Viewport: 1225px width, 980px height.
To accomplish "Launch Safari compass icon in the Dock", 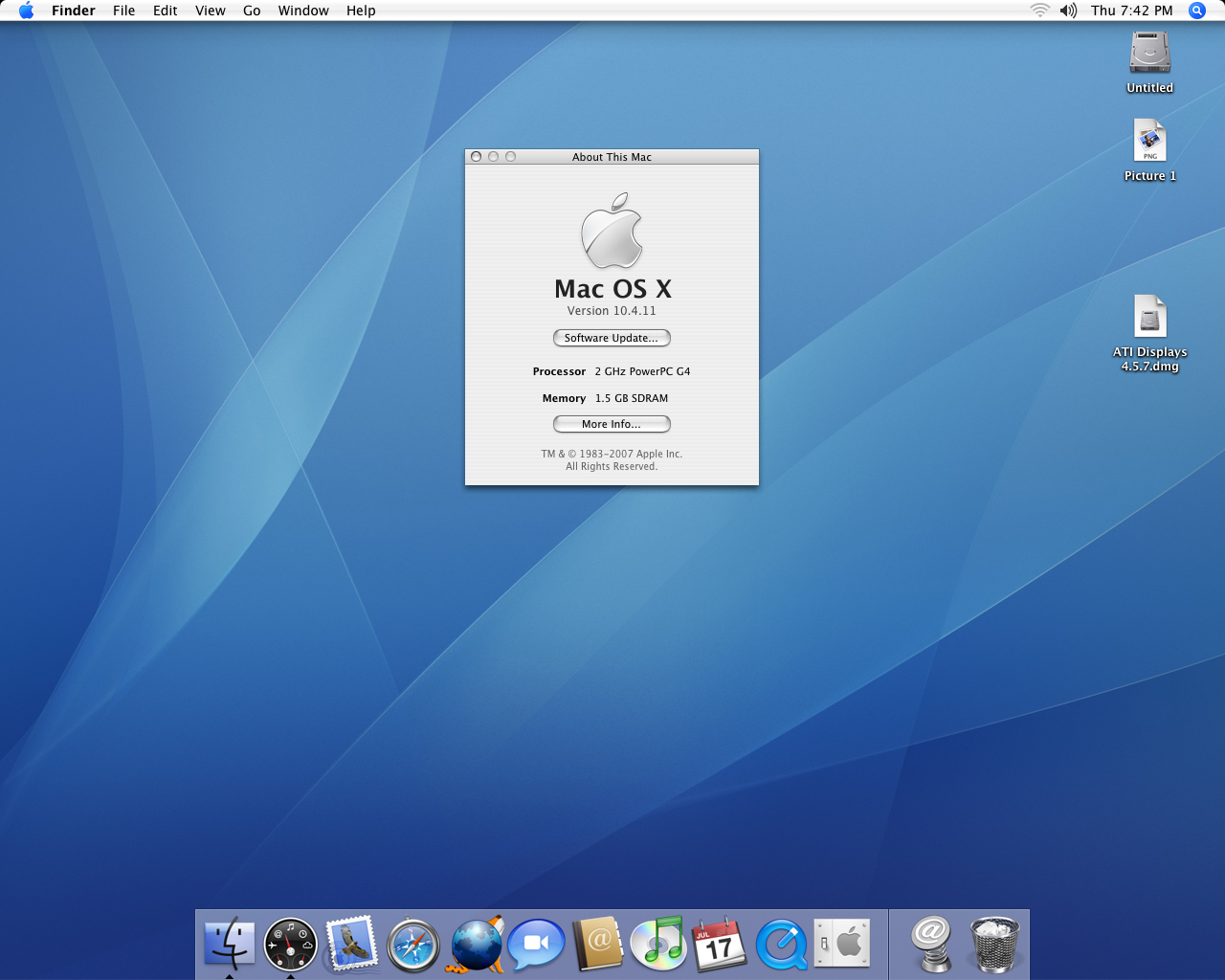I will click(x=413, y=945).
